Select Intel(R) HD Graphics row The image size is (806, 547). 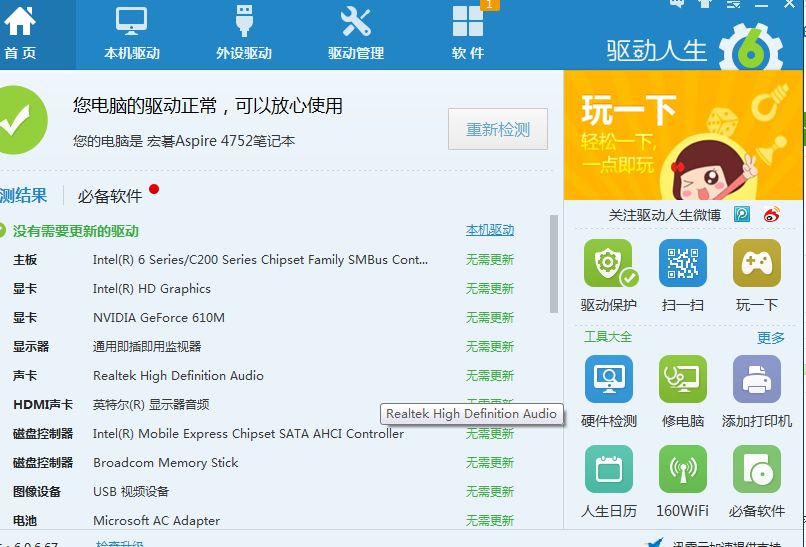tap(263, 288)
